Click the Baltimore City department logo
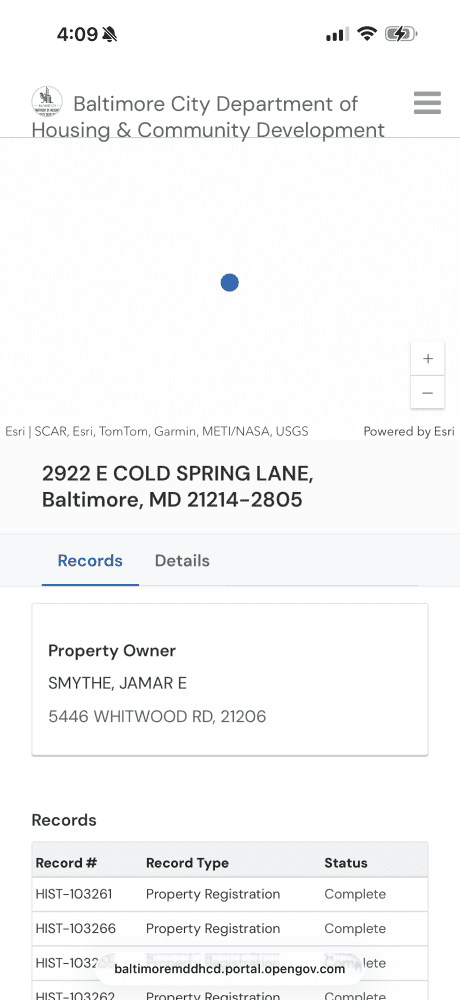This screenshot has height=1000, width=460. (47, 101)
